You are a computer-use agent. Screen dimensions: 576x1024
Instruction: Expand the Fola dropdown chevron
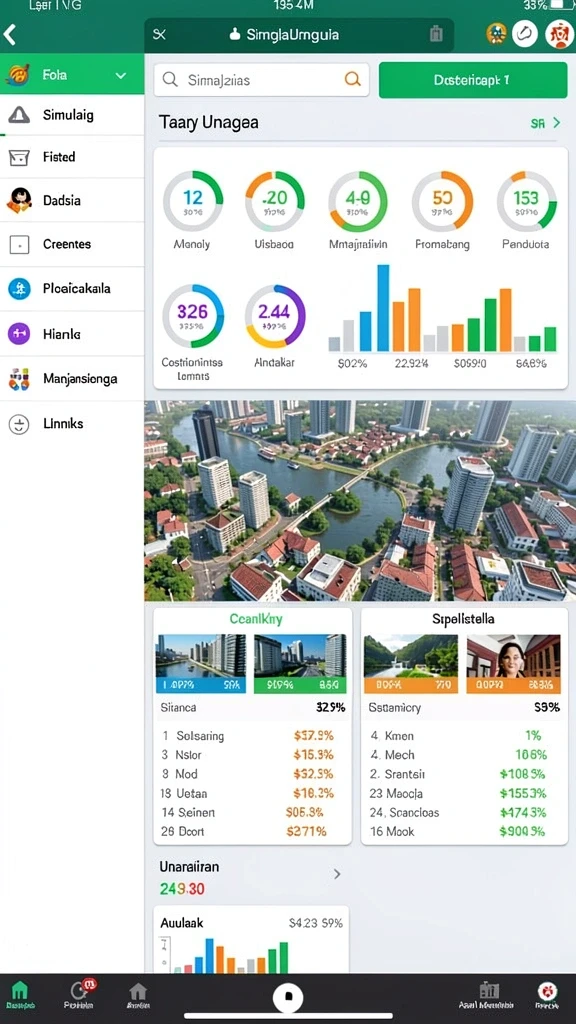121,75
